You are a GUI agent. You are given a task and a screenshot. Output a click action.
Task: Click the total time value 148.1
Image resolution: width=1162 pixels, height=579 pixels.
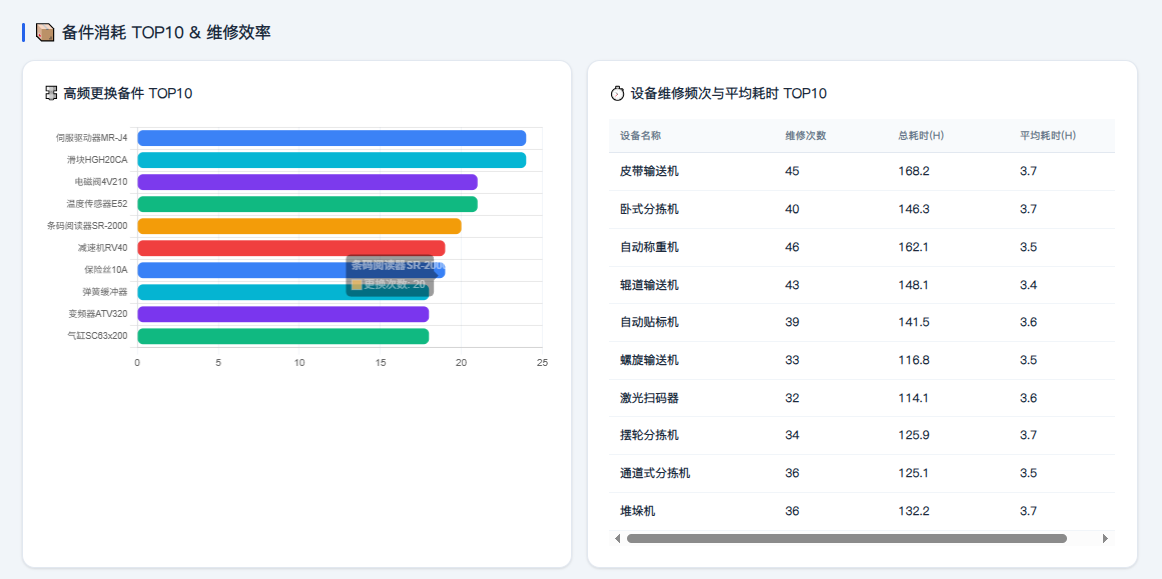point(914,285)
